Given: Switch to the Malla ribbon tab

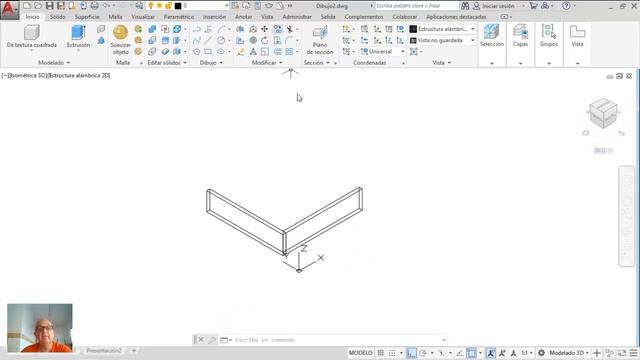Looking at the screenshot, I should coord(115,17).
